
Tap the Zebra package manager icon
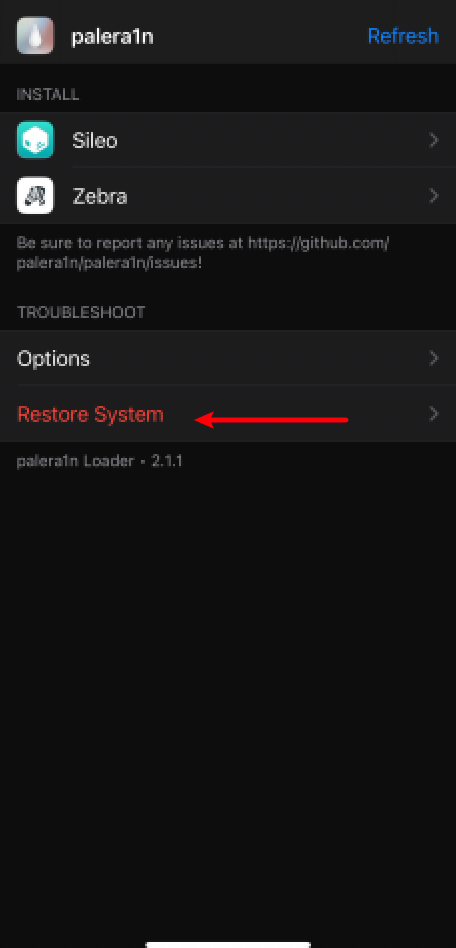(x=35, y=195)
